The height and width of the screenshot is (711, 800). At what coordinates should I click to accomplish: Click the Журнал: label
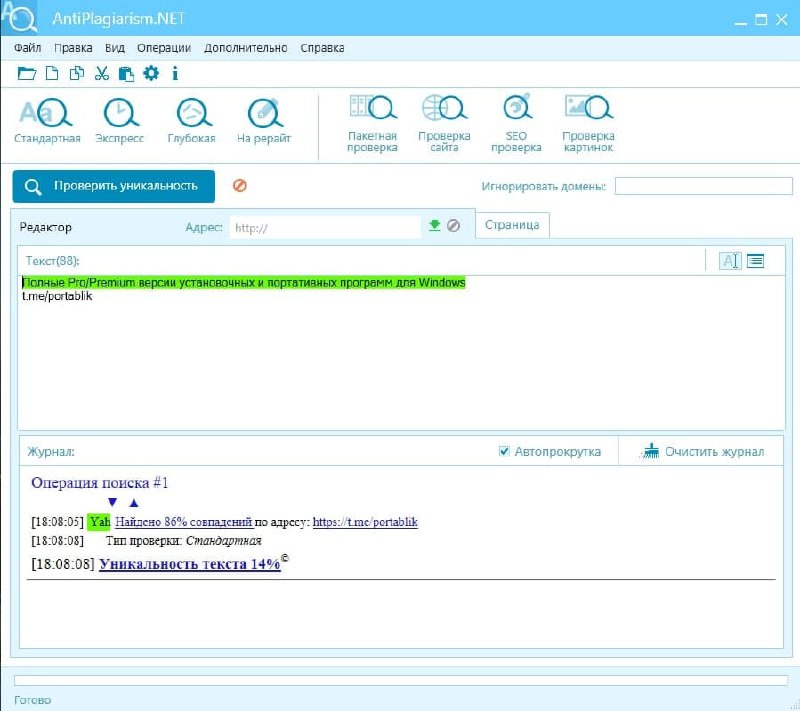[x=51, y=451]
